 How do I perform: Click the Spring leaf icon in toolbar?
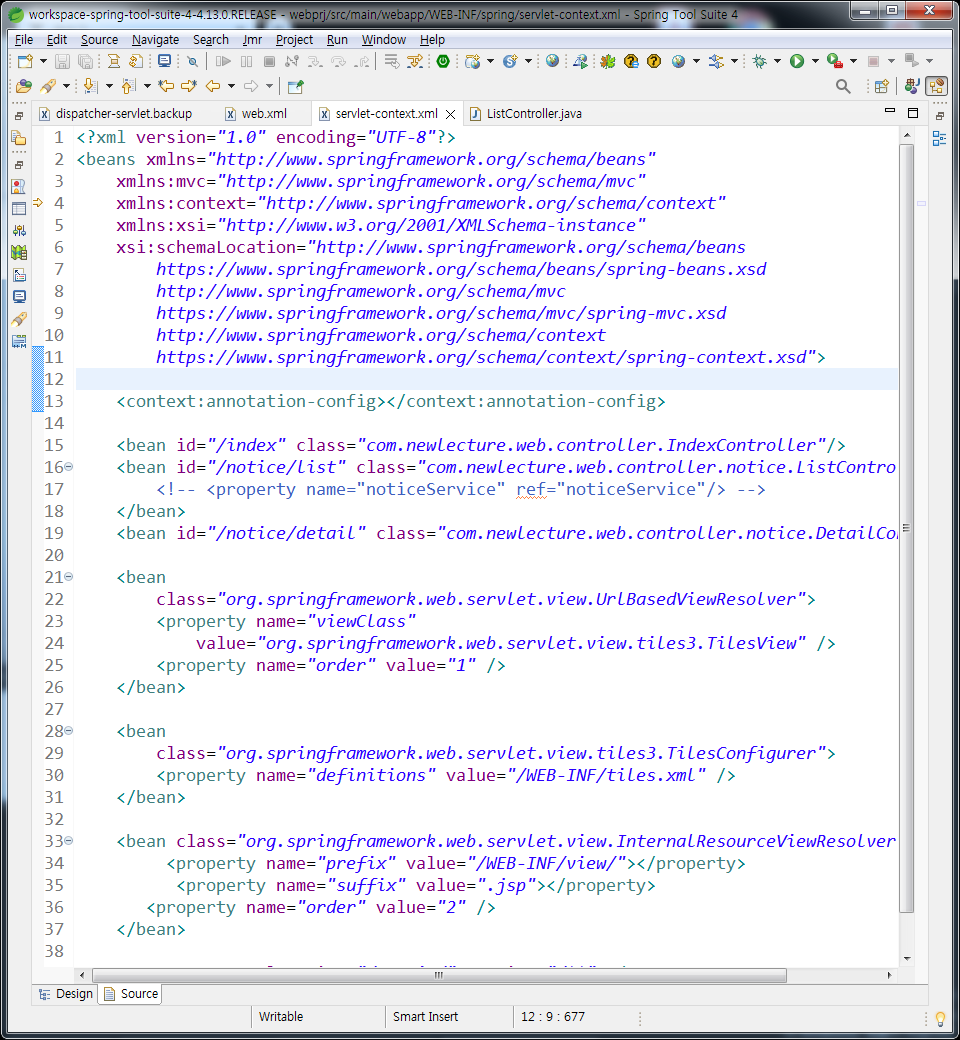click(x=607, y=62)
